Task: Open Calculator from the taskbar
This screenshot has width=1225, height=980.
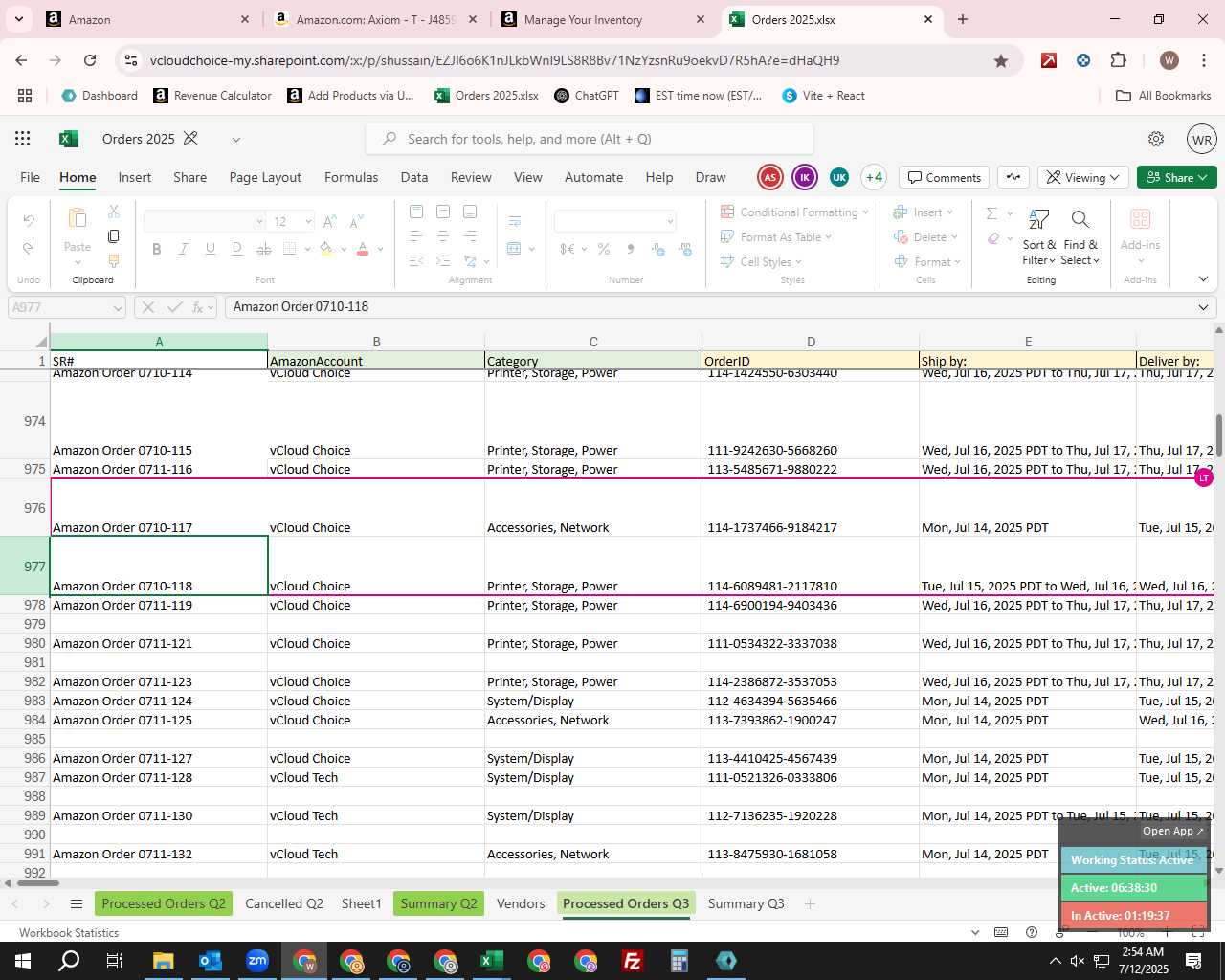Action: point(679,961)
